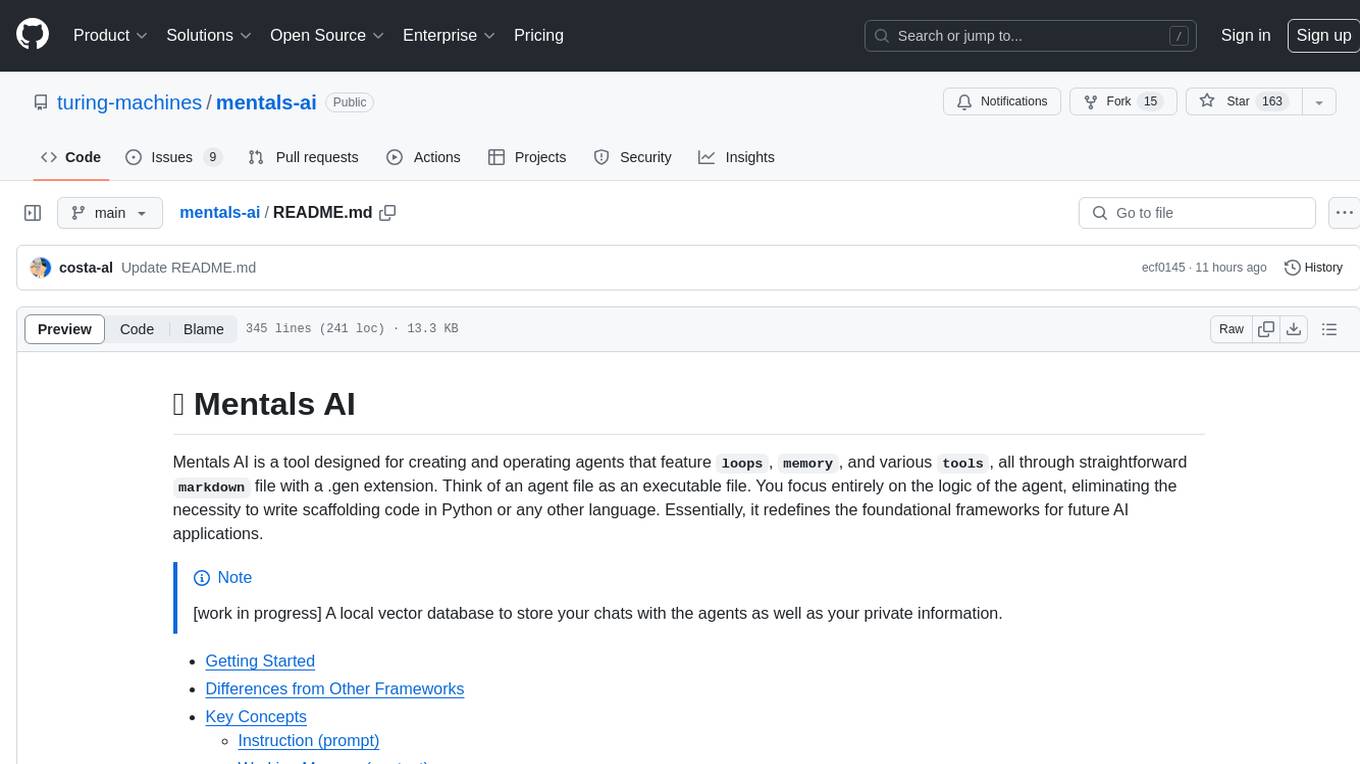The image size is (1360, 764).
Task: Switch to the Insights tab
Action: coord(736,157)
